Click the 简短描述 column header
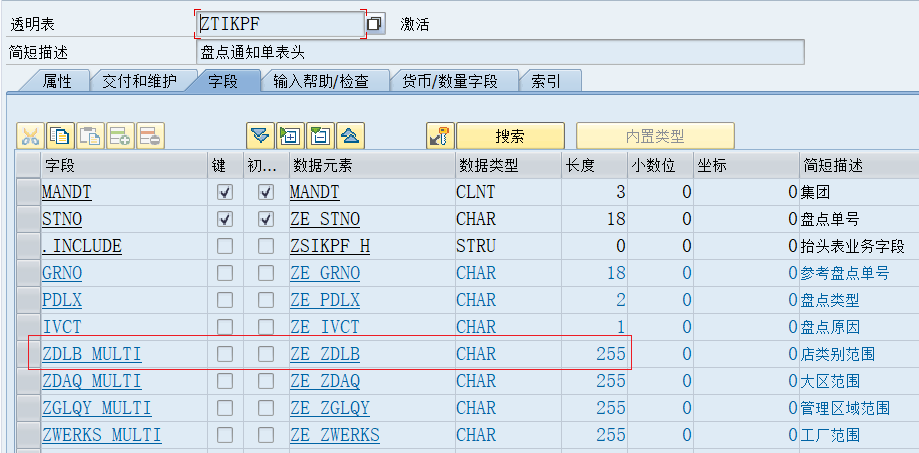 coord(859,166)
